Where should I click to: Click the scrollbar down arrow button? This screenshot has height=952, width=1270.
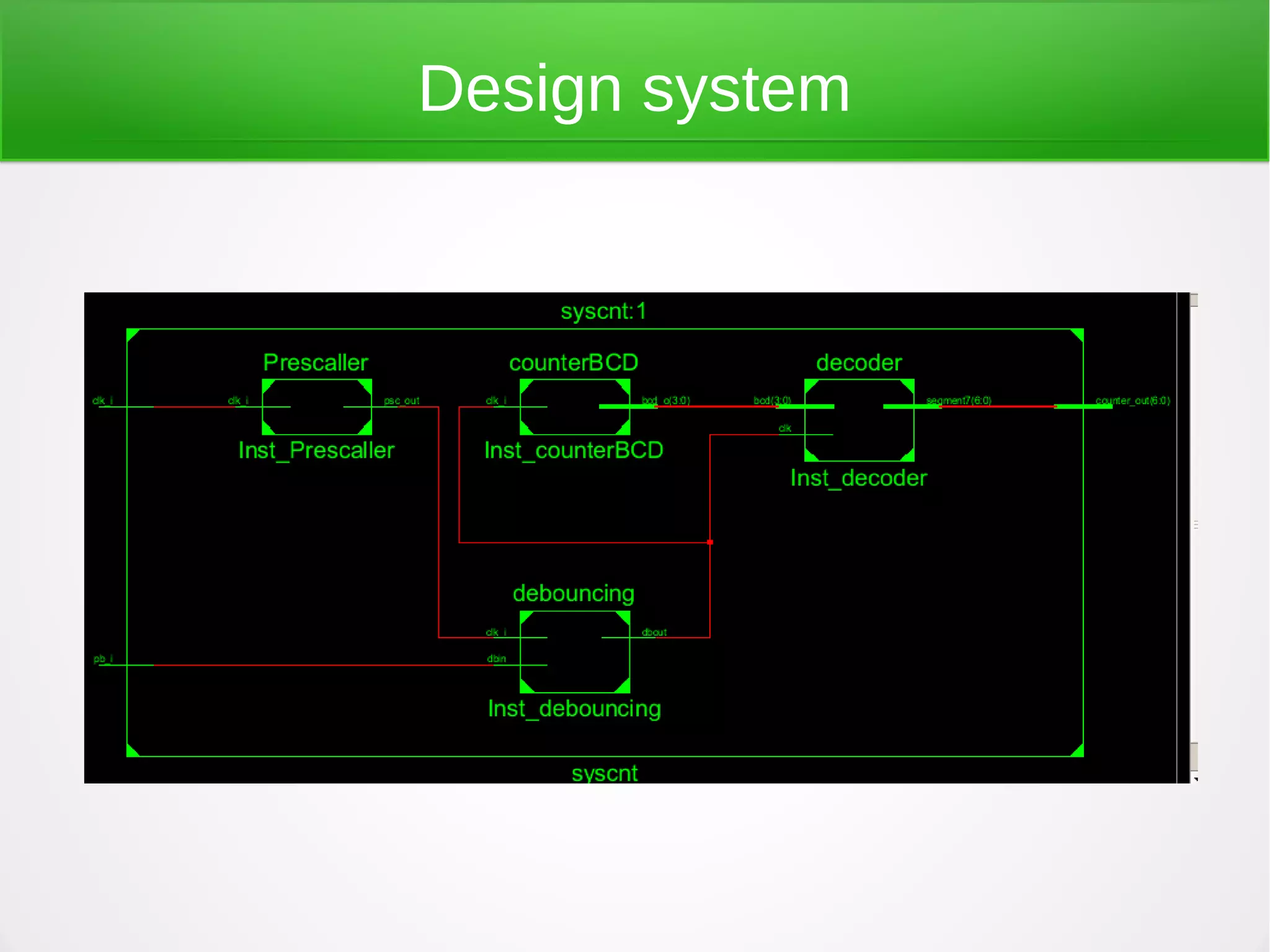(x=1194, y=778)
